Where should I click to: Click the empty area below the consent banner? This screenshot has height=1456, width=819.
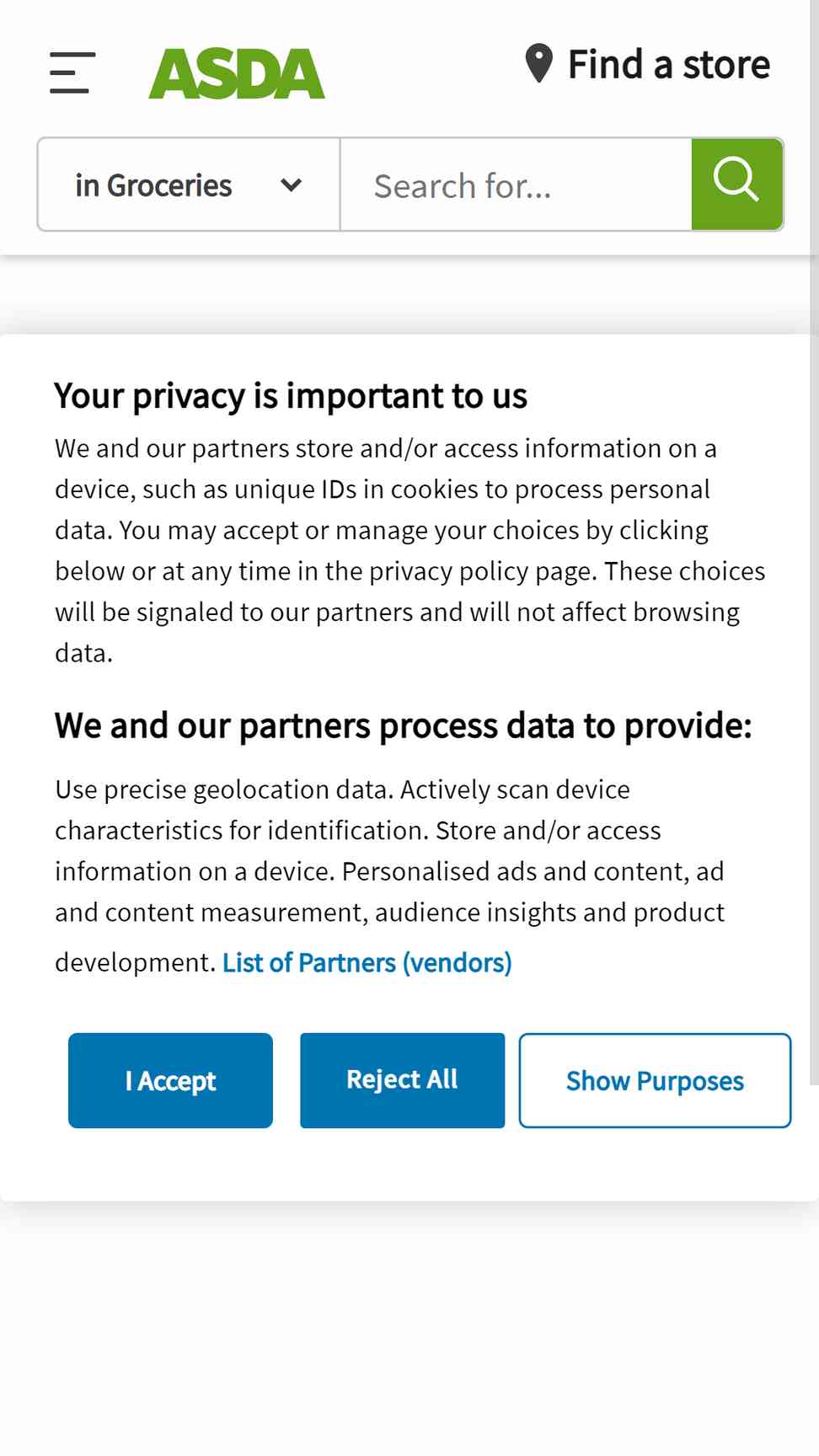tap(409, 1329)
